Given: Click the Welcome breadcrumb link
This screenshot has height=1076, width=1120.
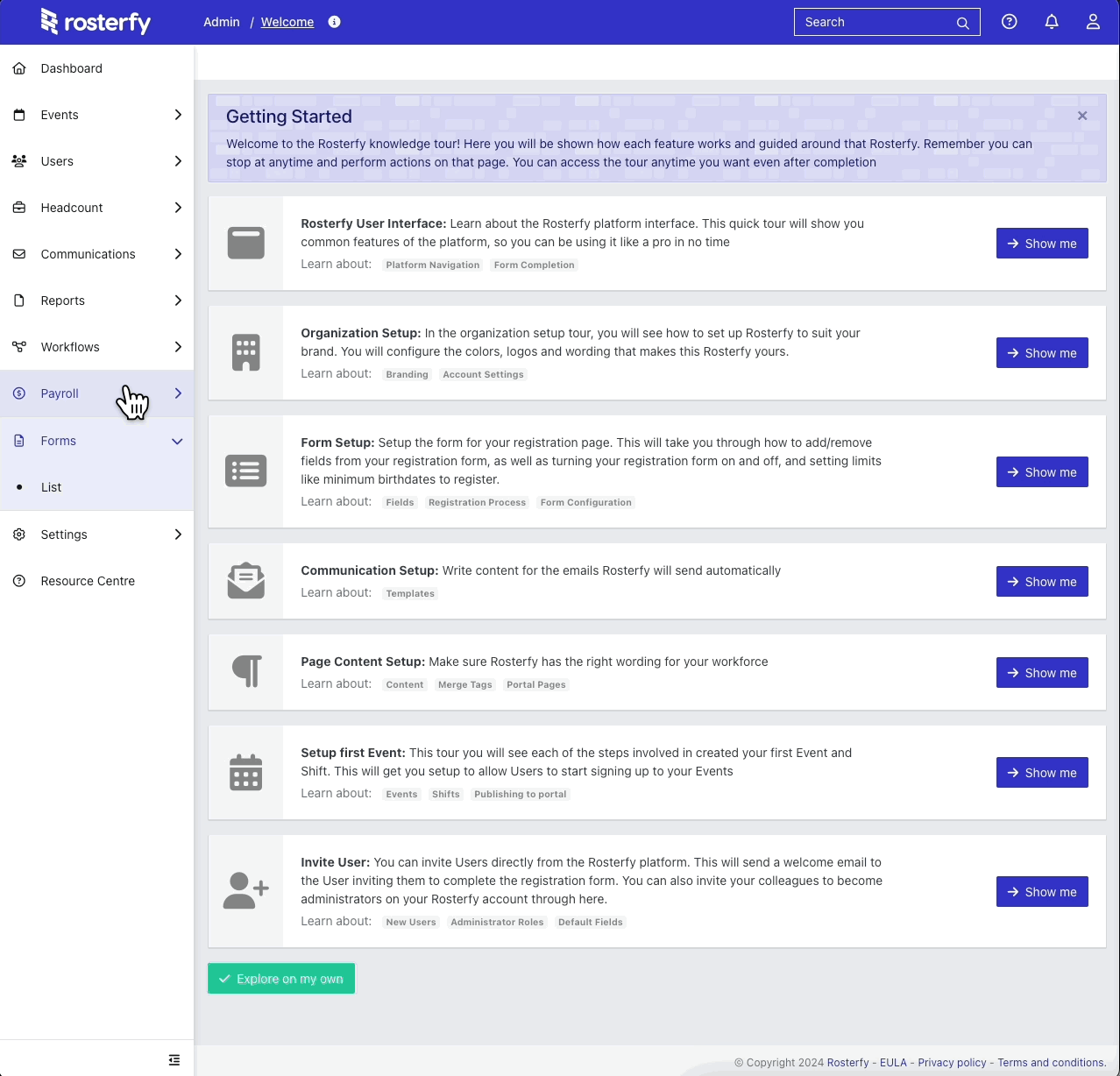Looking at the screenshot, I should point(287,22).
